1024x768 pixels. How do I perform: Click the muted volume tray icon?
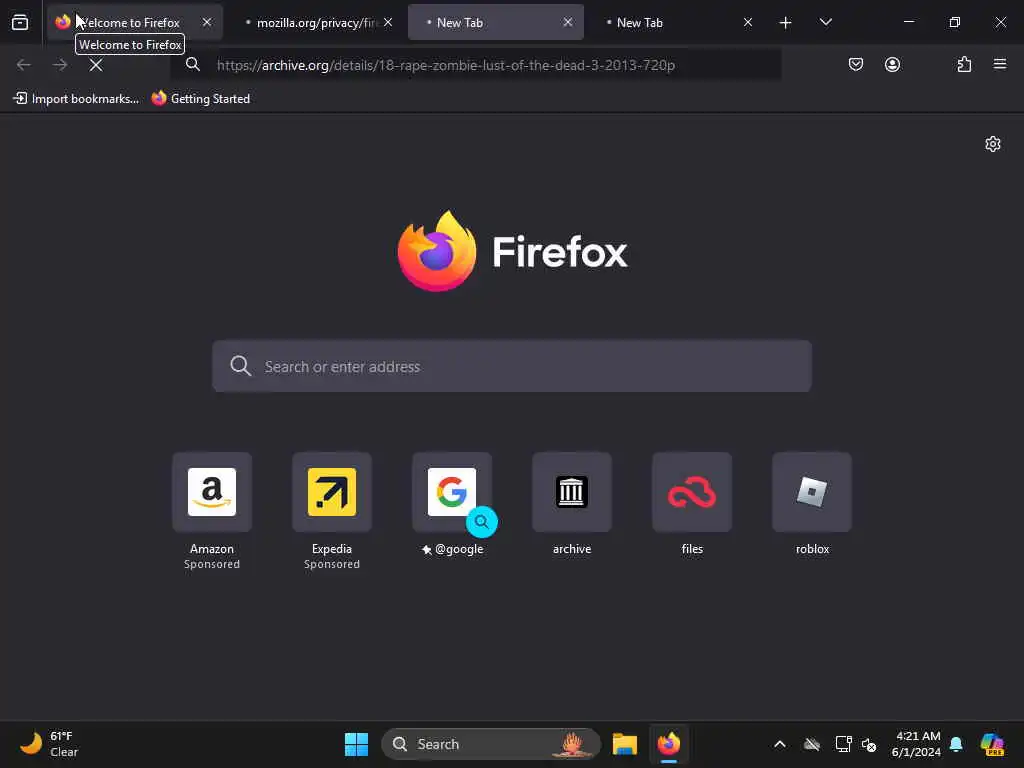point(869,744)
